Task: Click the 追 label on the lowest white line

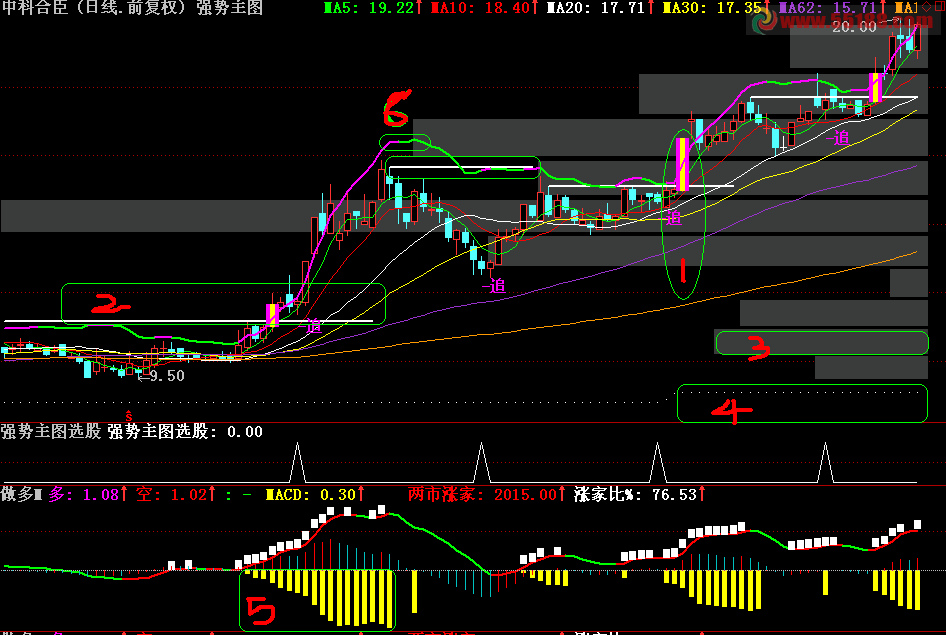Action: [x=314, y=326]
